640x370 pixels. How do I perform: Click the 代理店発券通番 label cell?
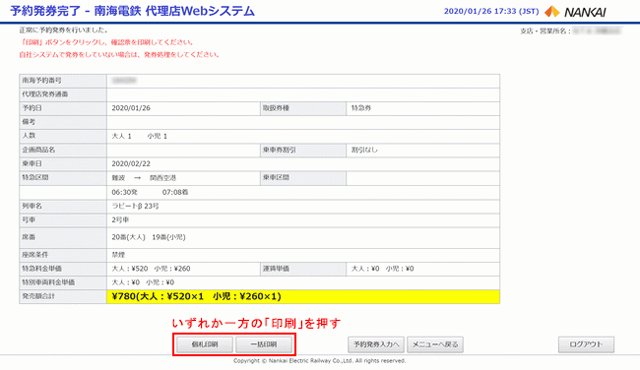point(63,95)
